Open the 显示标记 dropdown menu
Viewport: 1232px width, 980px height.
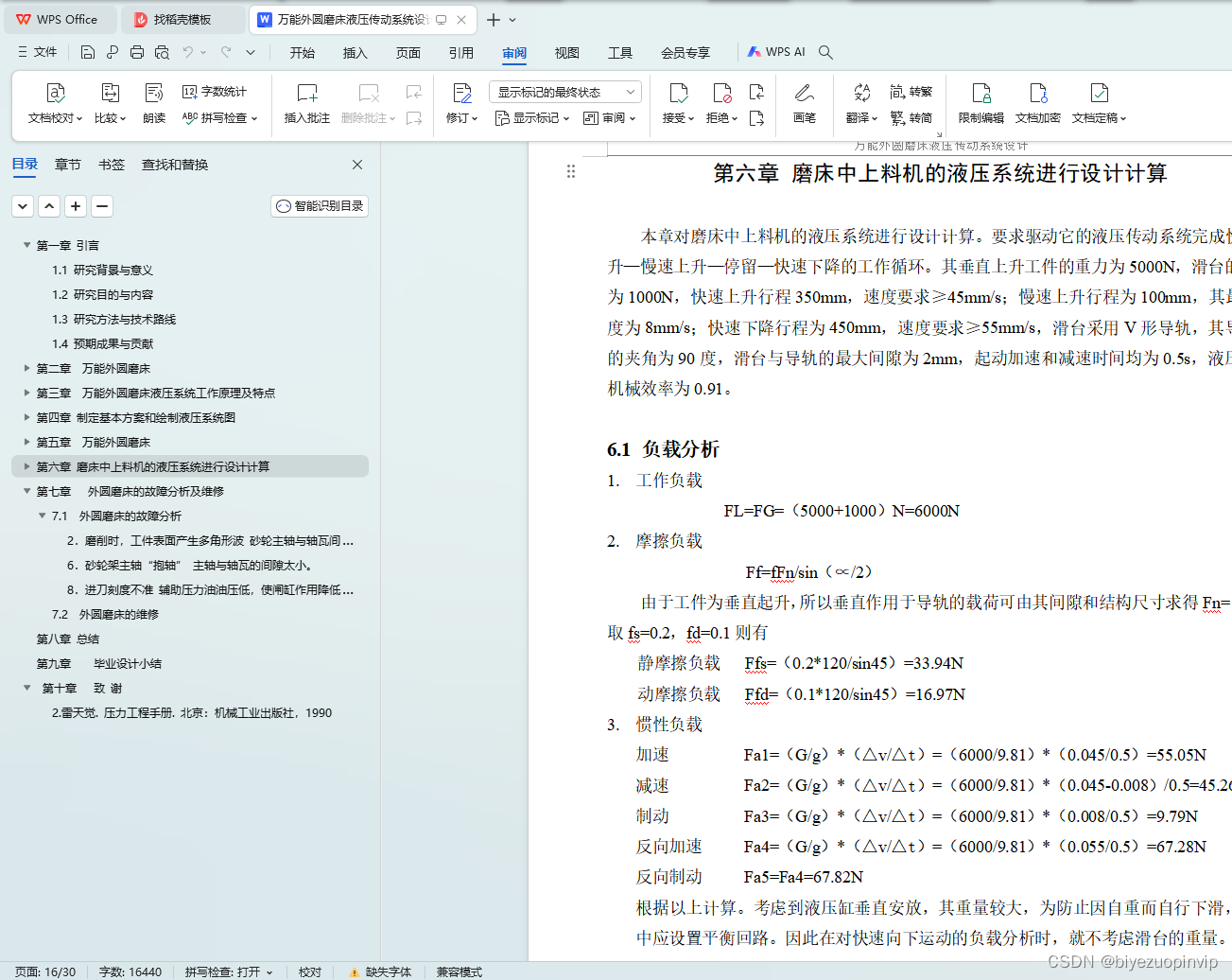(533, 118)
